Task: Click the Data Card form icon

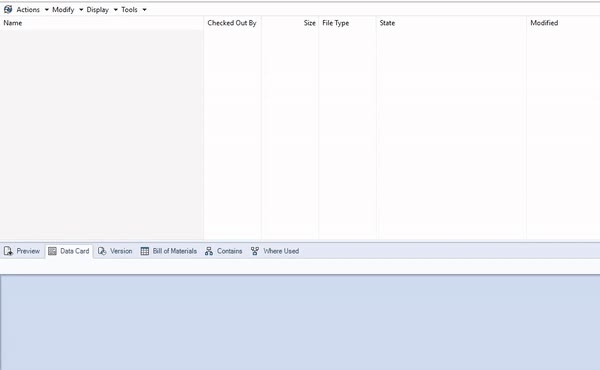Action: click(52, 251)
